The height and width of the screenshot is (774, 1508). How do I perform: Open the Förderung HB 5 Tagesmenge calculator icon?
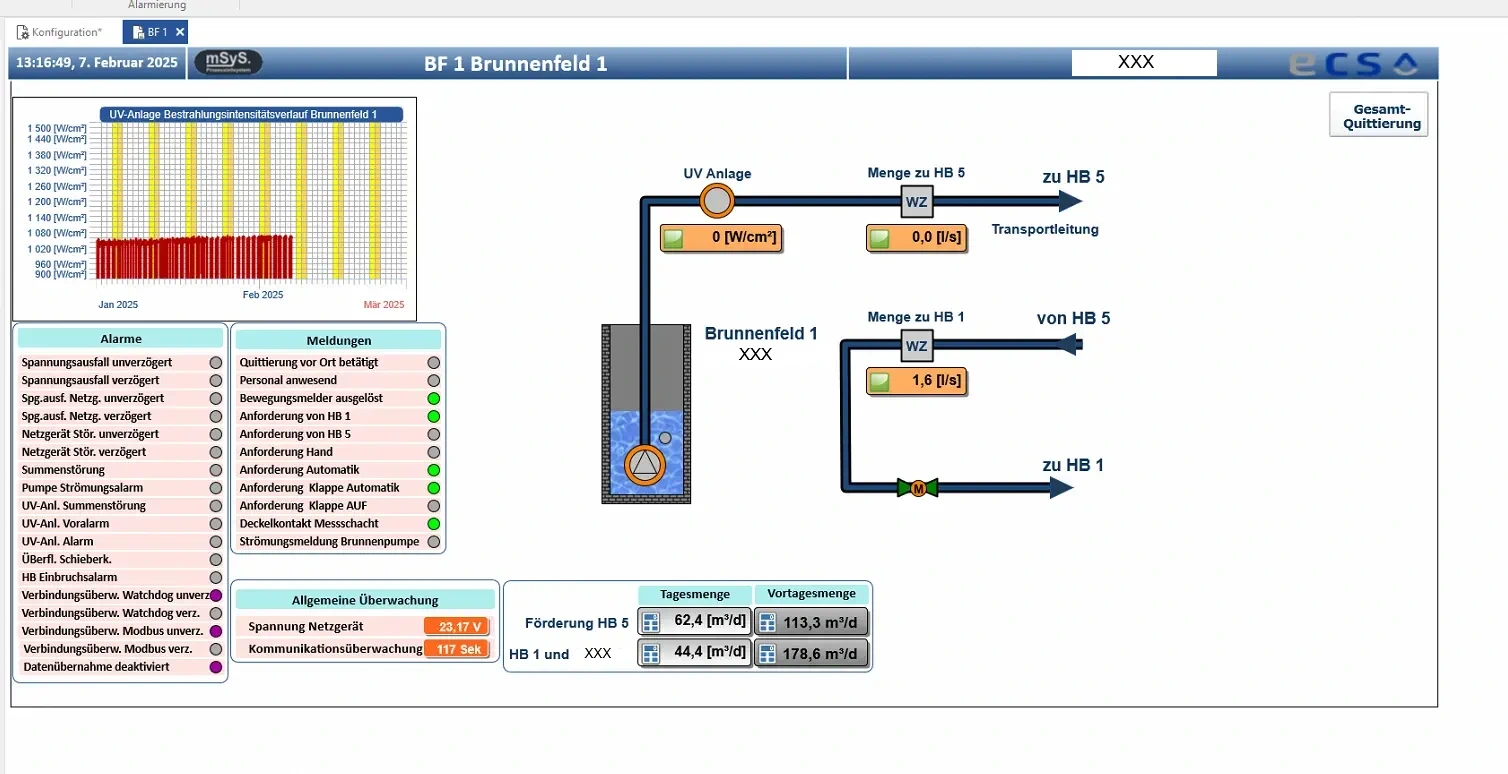pyautogui.click(x=652, y=621)
